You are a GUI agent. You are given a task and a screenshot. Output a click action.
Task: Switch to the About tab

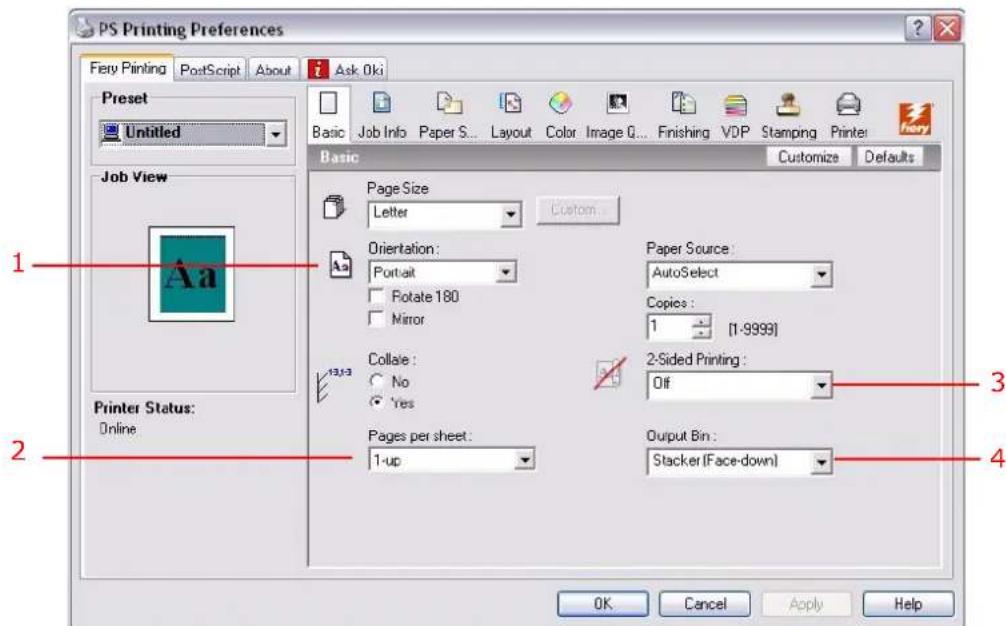tap(273, 69)
